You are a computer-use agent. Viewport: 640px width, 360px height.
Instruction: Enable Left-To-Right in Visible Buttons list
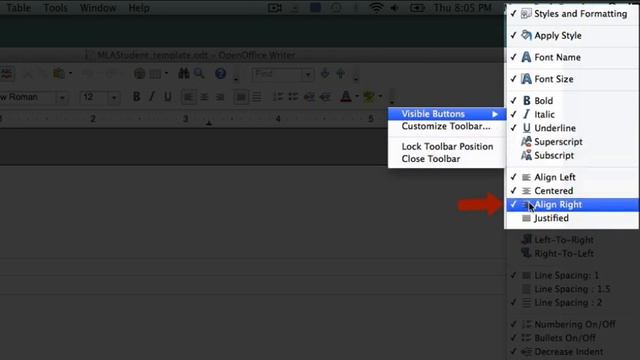pos(572,240)
